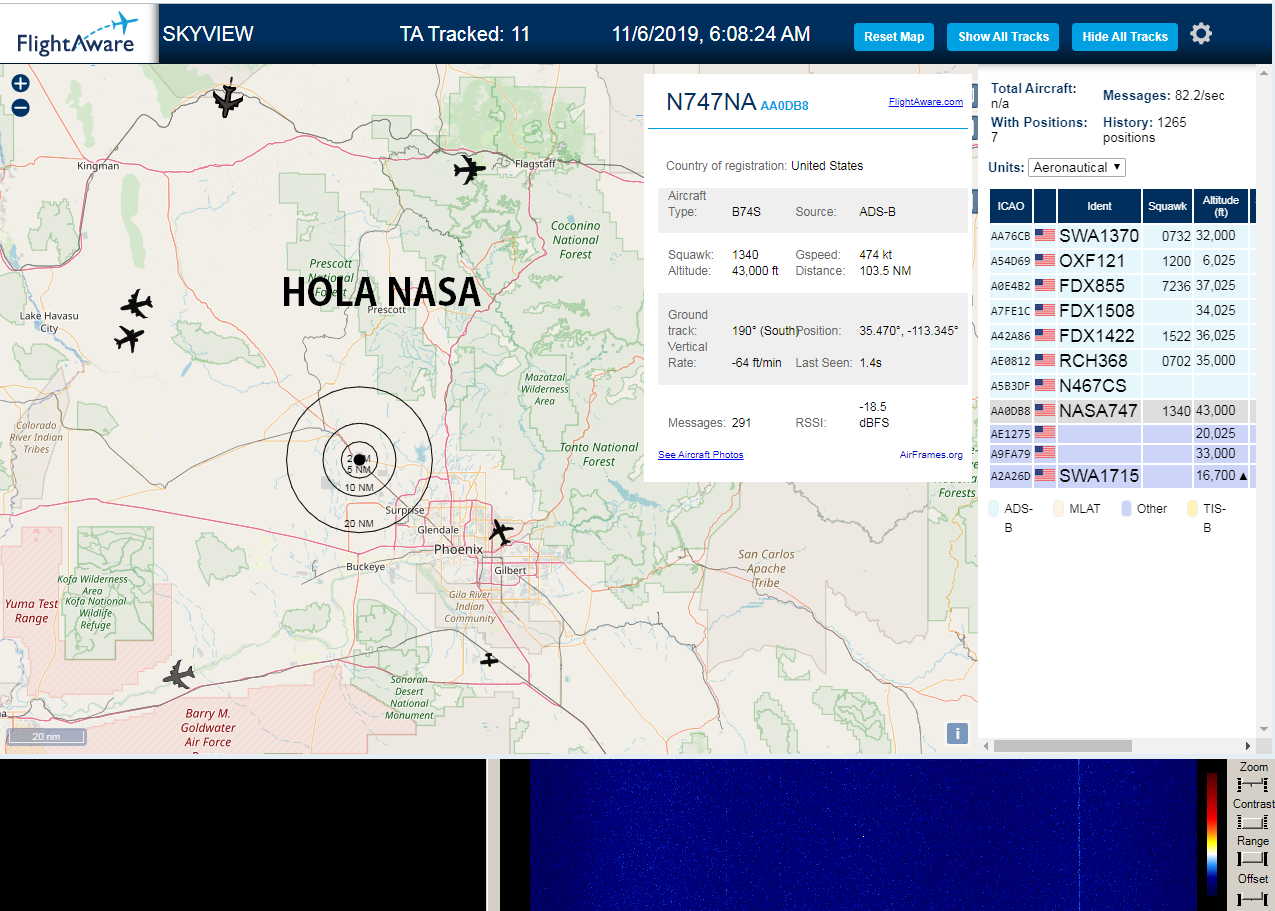Click the table scrollbar right arrow
This screenshot has height=911, width=1275.
point(1247,746)
